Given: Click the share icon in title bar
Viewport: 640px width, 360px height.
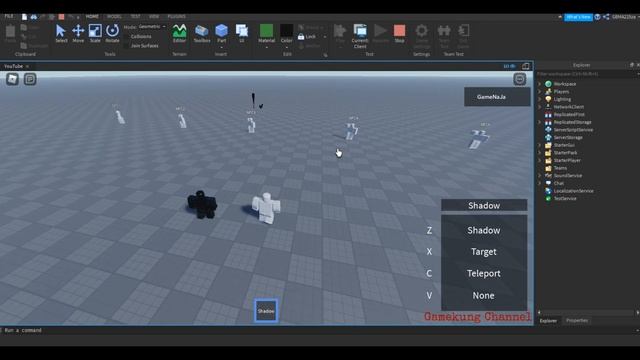Looking at the screenshot, I should click(x=606, y=17).
